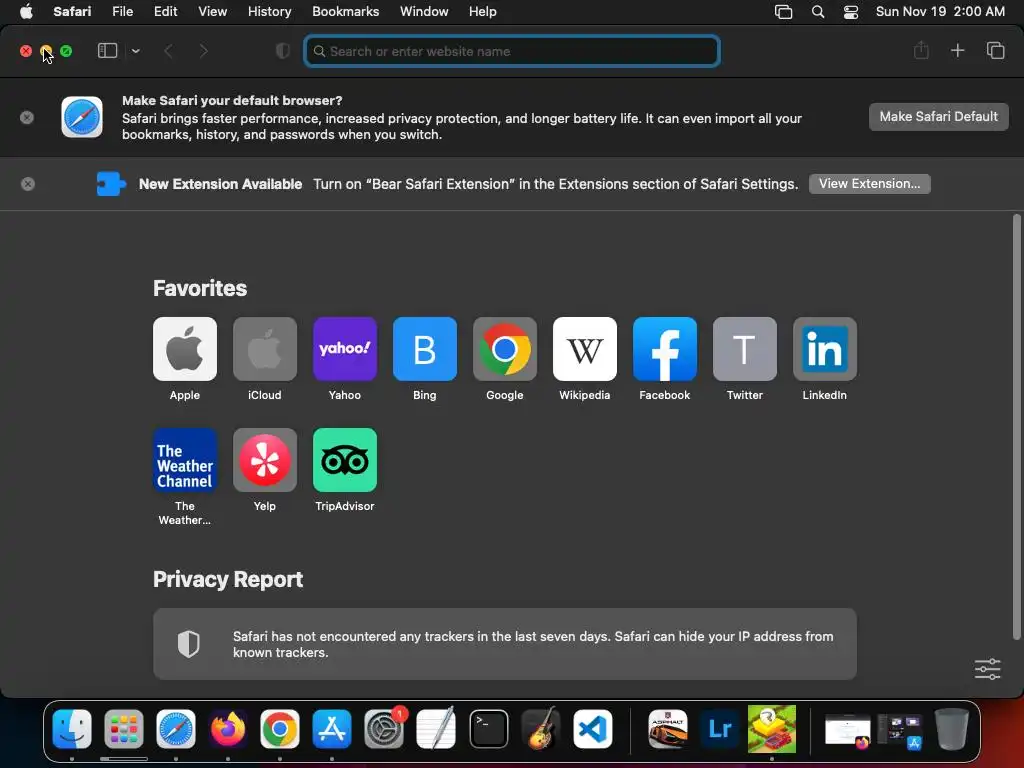Screen dimensions: 1024x768
Task: Open the TripAdvisor favorite
Action: click(x=345, y=460)
